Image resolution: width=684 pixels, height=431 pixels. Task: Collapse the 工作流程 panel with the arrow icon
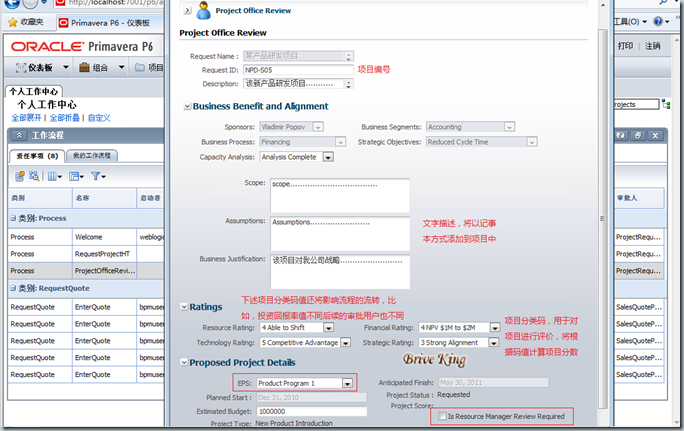[18, 135]
